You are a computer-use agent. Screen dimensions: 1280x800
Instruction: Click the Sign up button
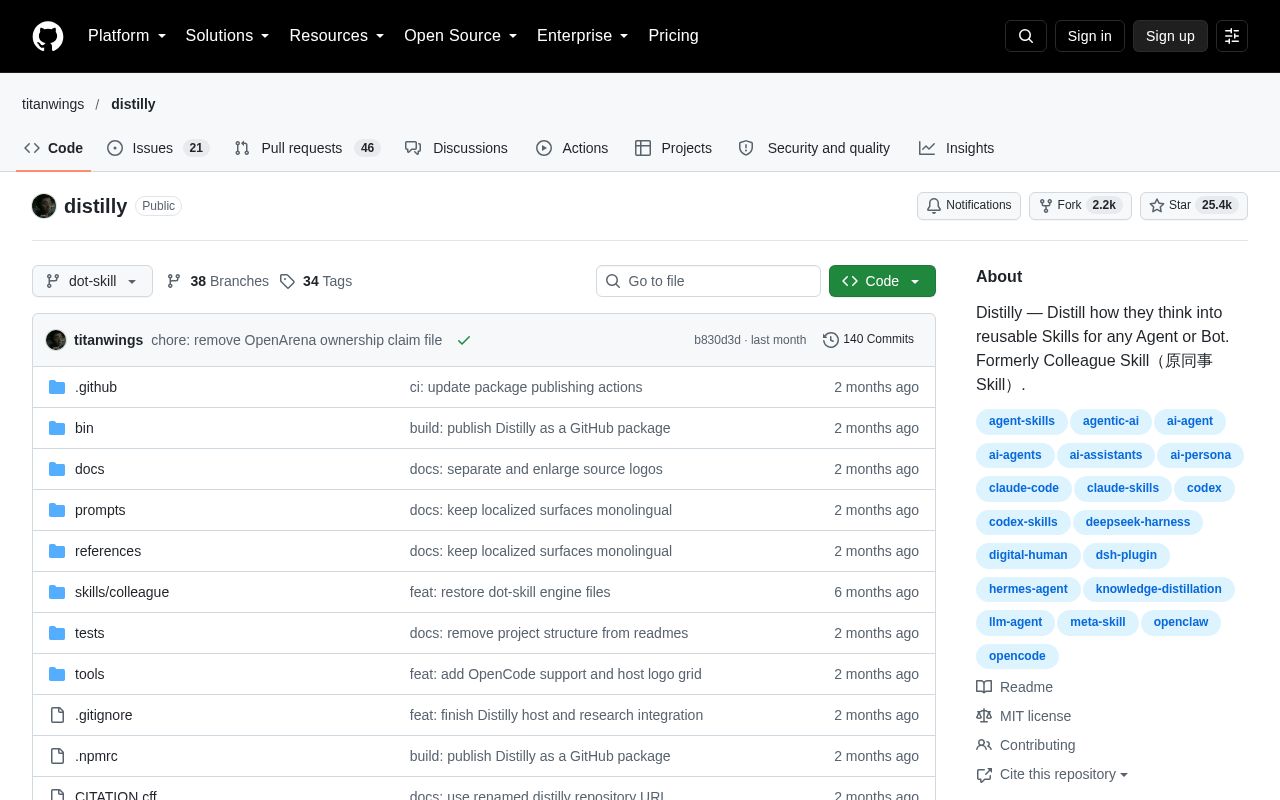pos(1170,36)
